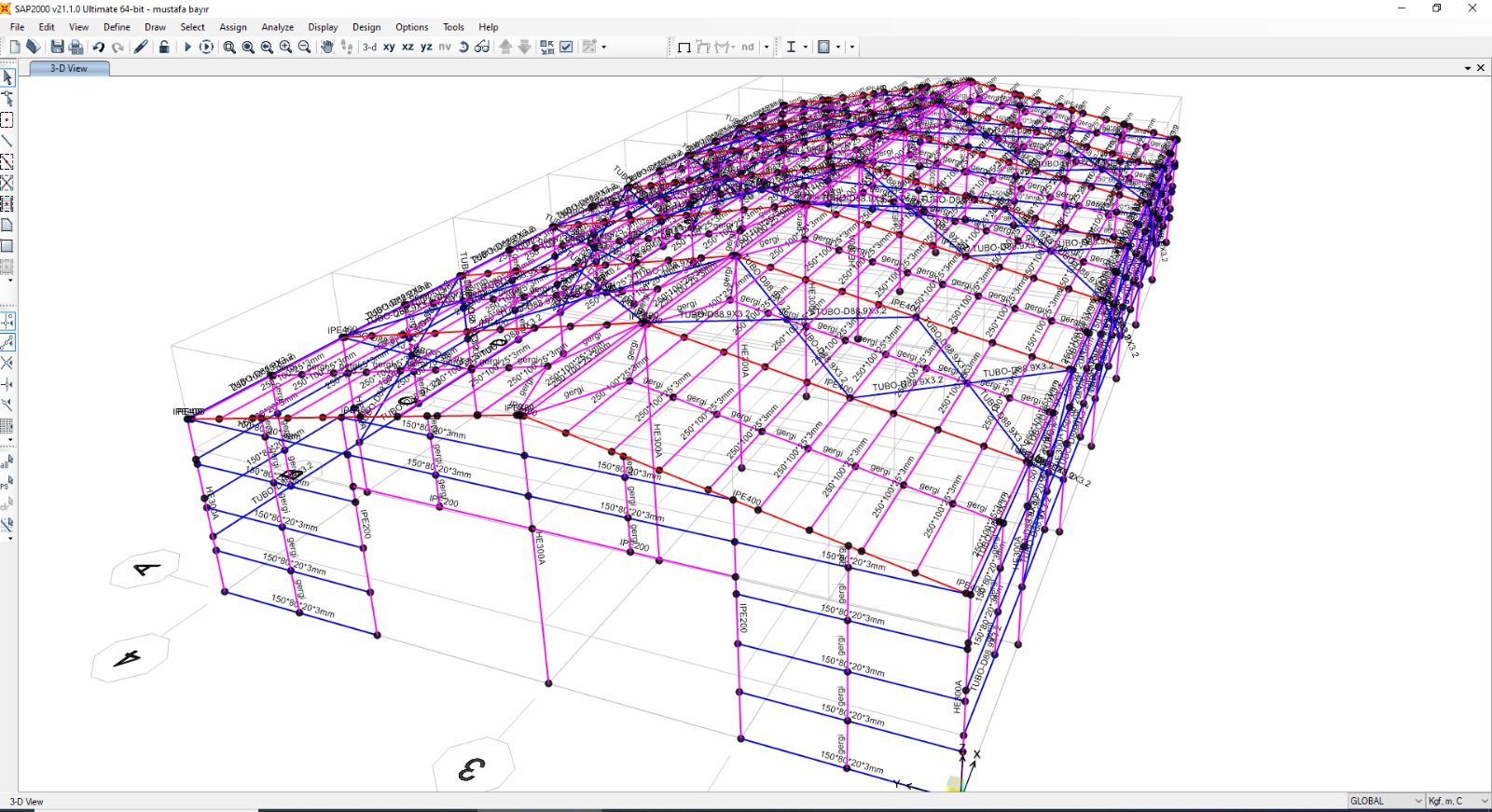This screenshot has height=812, width=1492.
Task: Select the Draw Frame line tool
Action: point(7,141)
